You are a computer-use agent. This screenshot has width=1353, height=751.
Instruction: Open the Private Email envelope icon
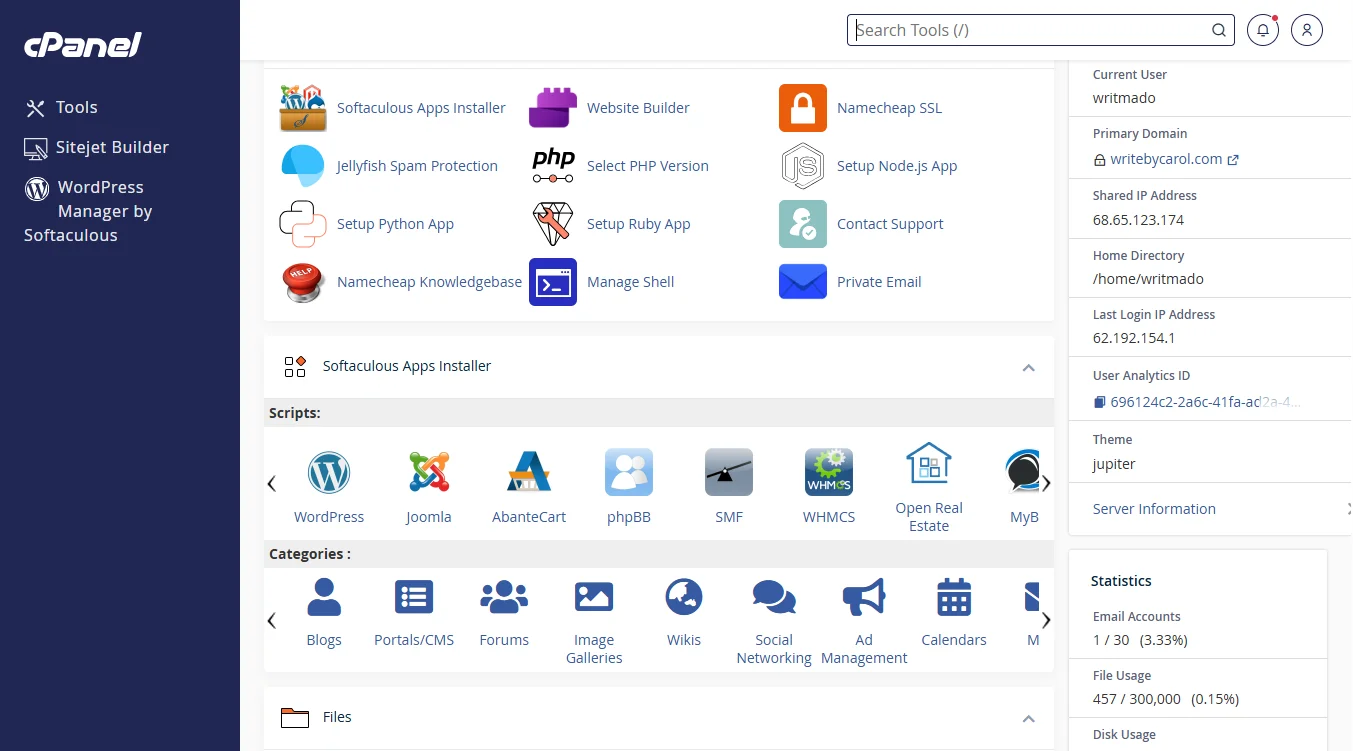click(803, 282)
